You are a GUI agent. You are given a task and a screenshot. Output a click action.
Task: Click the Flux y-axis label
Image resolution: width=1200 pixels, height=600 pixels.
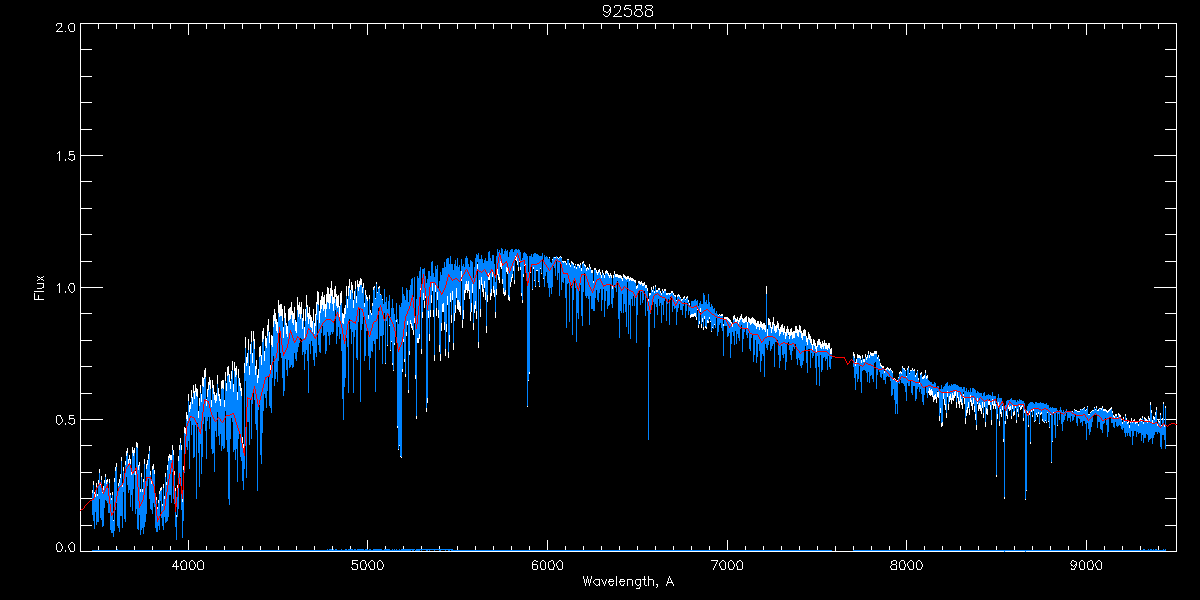(x=40, y=287)
